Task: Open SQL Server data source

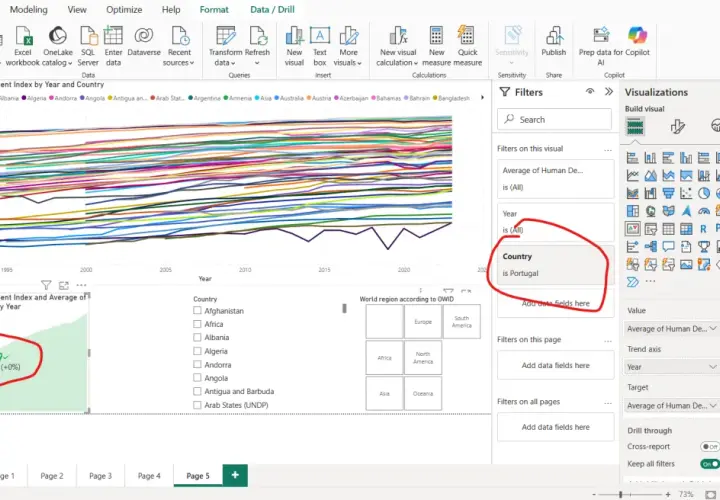Action: [88, 46]
